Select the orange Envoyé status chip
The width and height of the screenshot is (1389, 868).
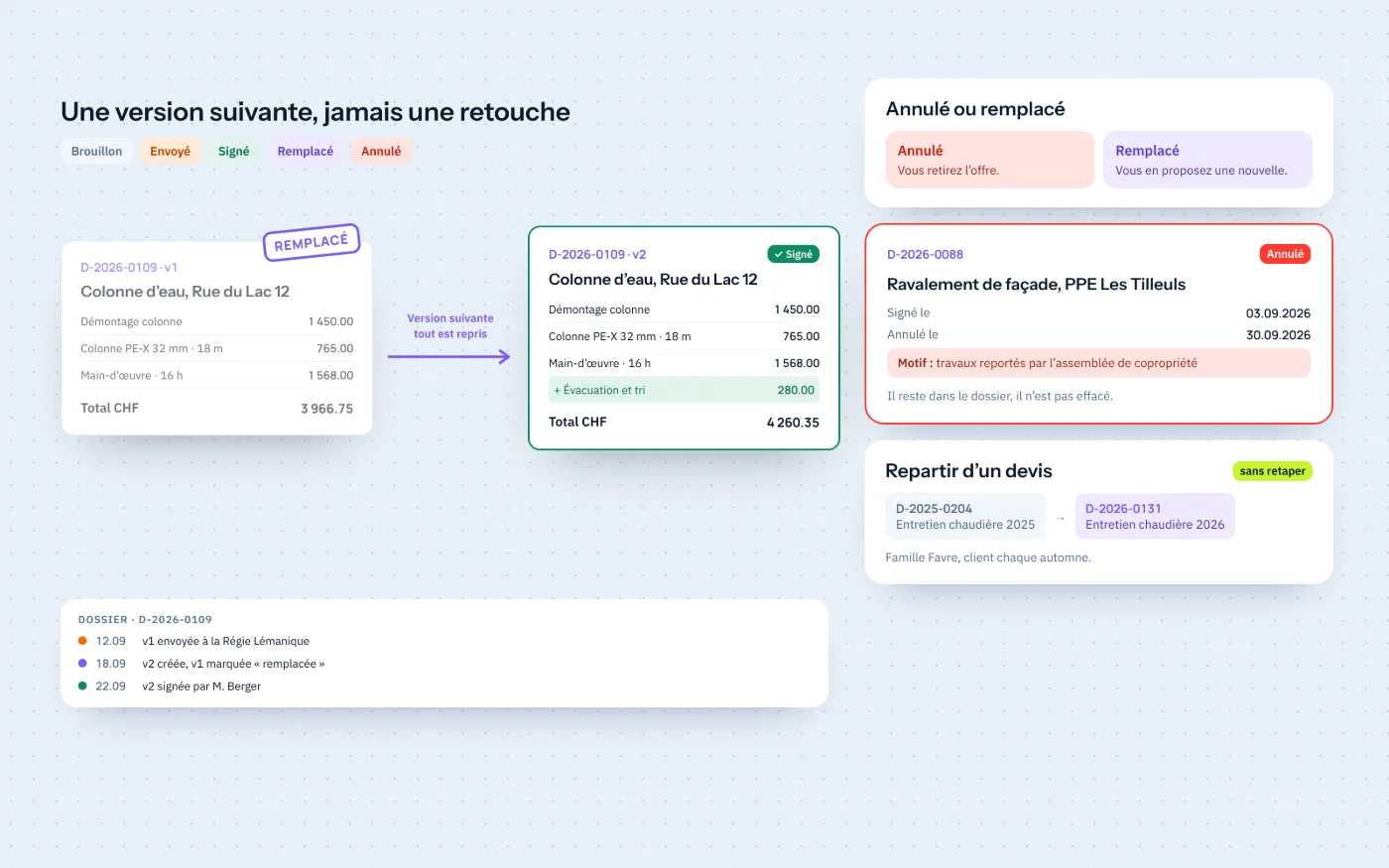pos(170,152)
